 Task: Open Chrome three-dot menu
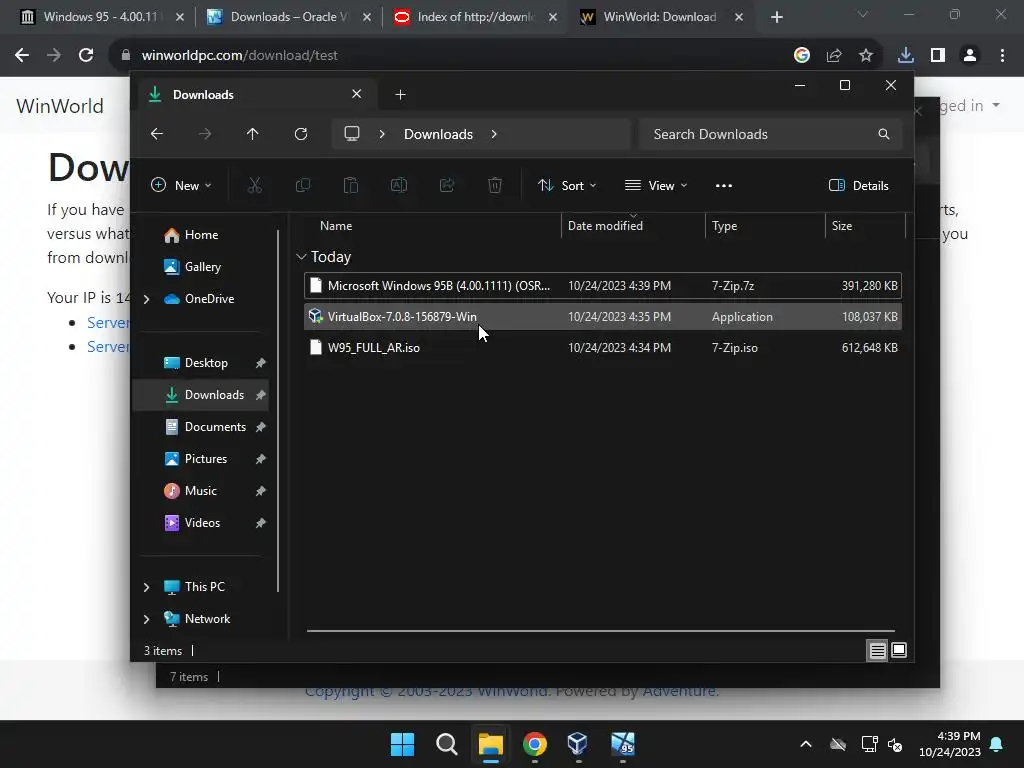tap(1002, 56)
